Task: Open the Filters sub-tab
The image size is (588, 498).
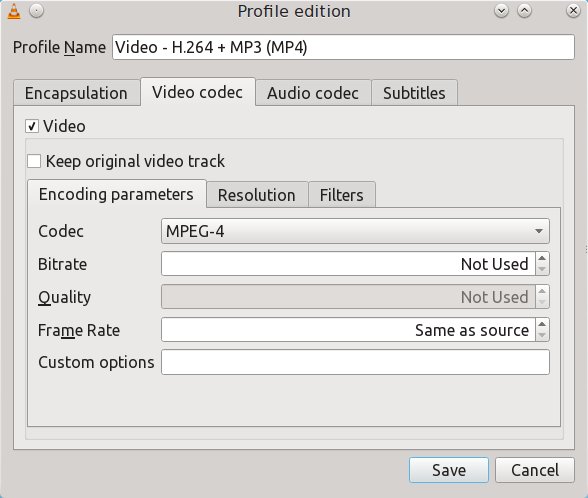Action: click(x=342, y=195)
